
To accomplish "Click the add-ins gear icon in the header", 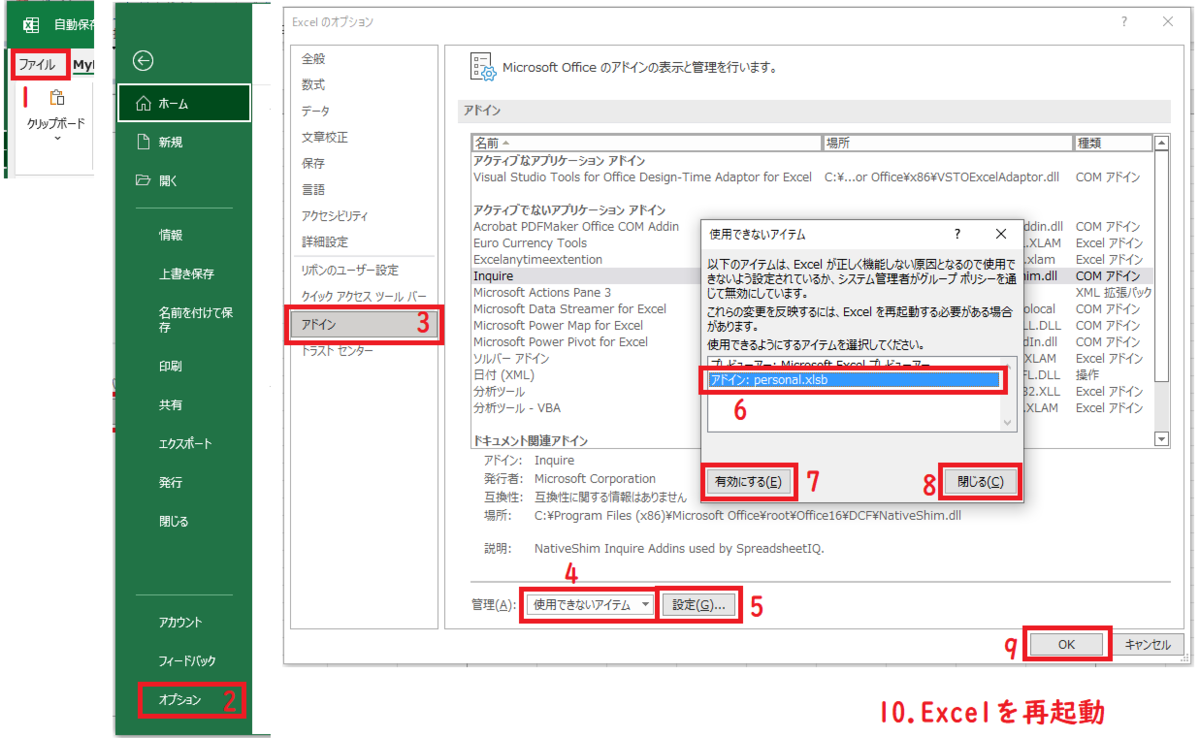I will pyautogui.click(x=483, y=67).
